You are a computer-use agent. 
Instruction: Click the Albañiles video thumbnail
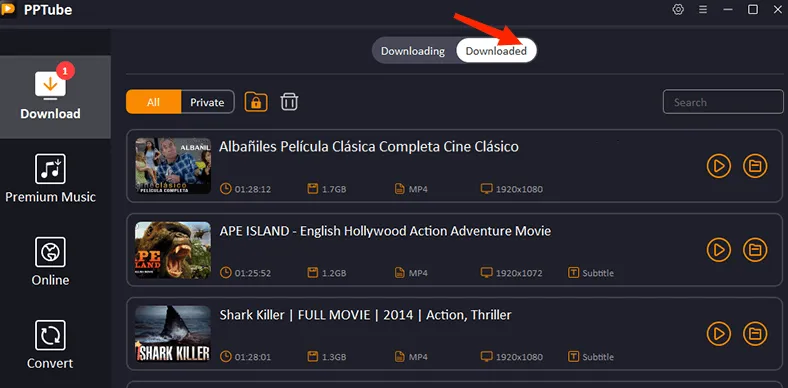click(173, 166)
